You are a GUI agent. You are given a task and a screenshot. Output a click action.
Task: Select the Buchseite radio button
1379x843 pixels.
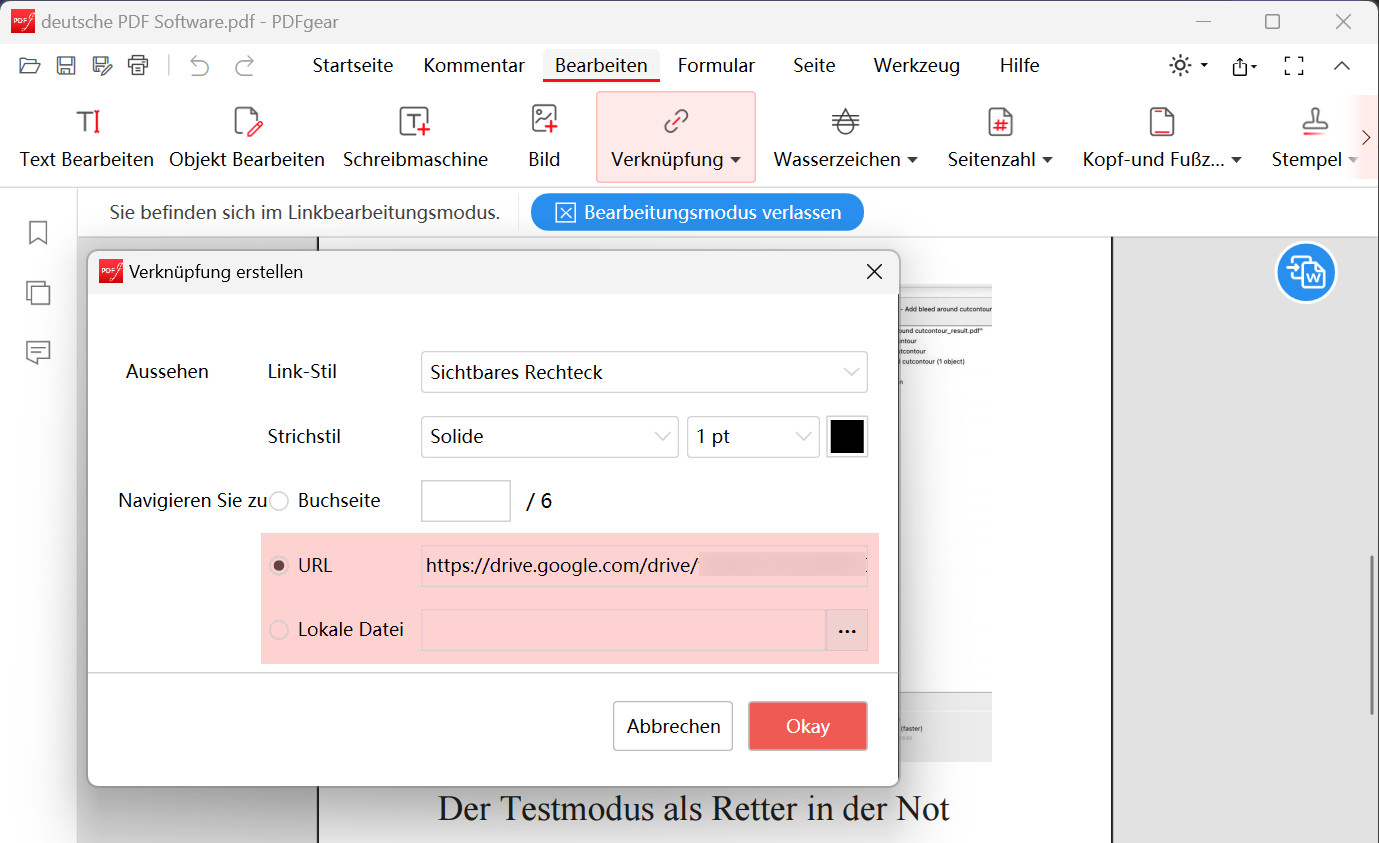(x=280, y=501)
